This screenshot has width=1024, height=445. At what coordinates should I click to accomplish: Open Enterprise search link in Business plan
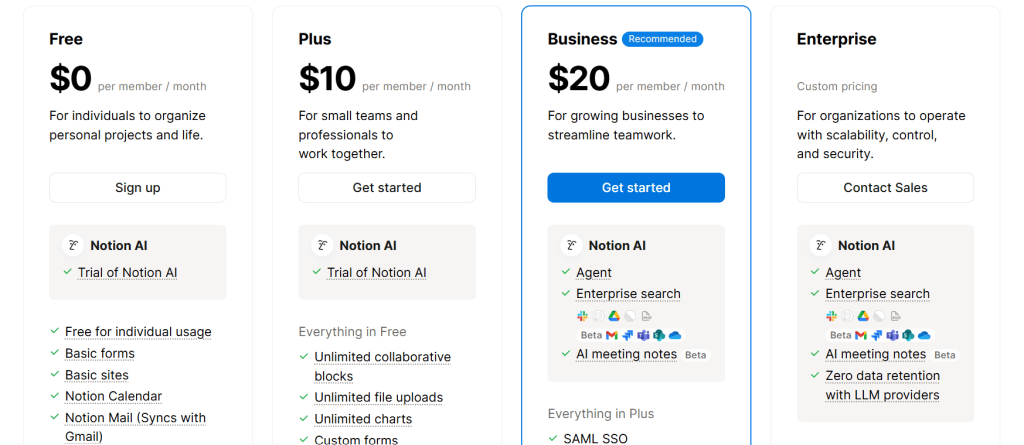628,294
